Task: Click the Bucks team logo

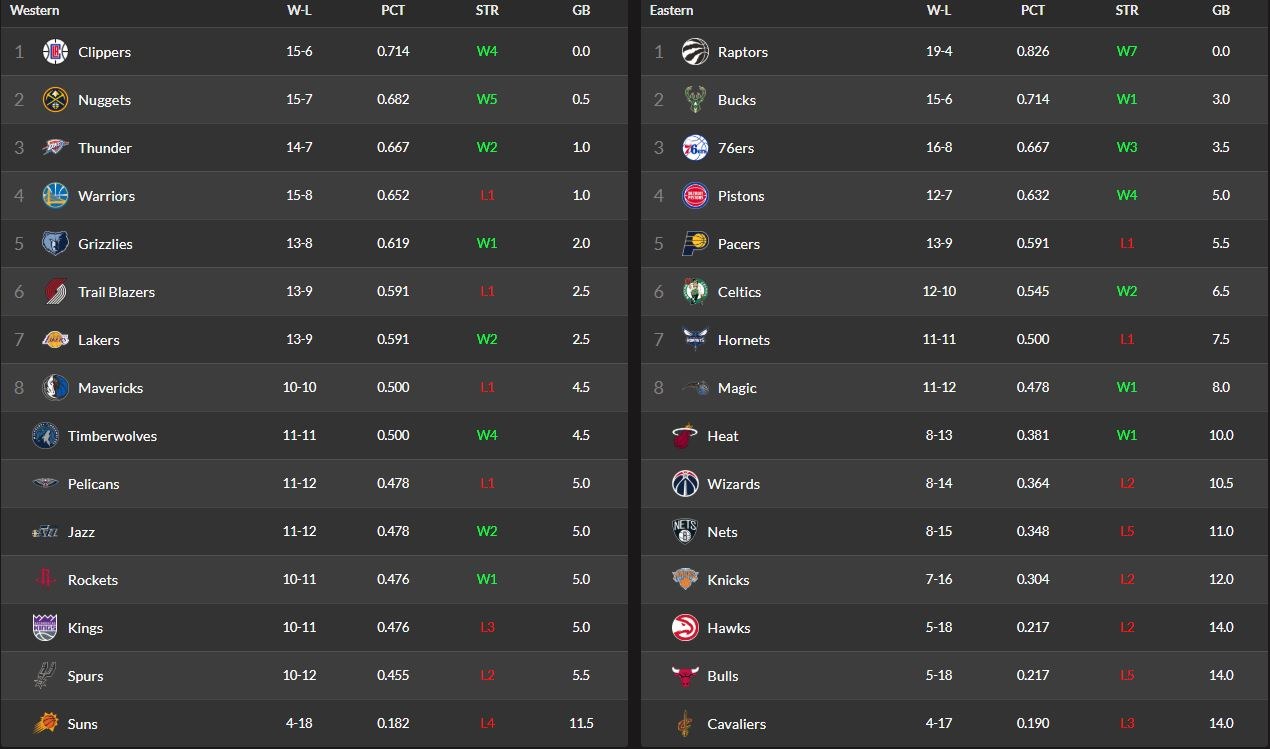Action: pyautogui.click(x=695, y=100)
